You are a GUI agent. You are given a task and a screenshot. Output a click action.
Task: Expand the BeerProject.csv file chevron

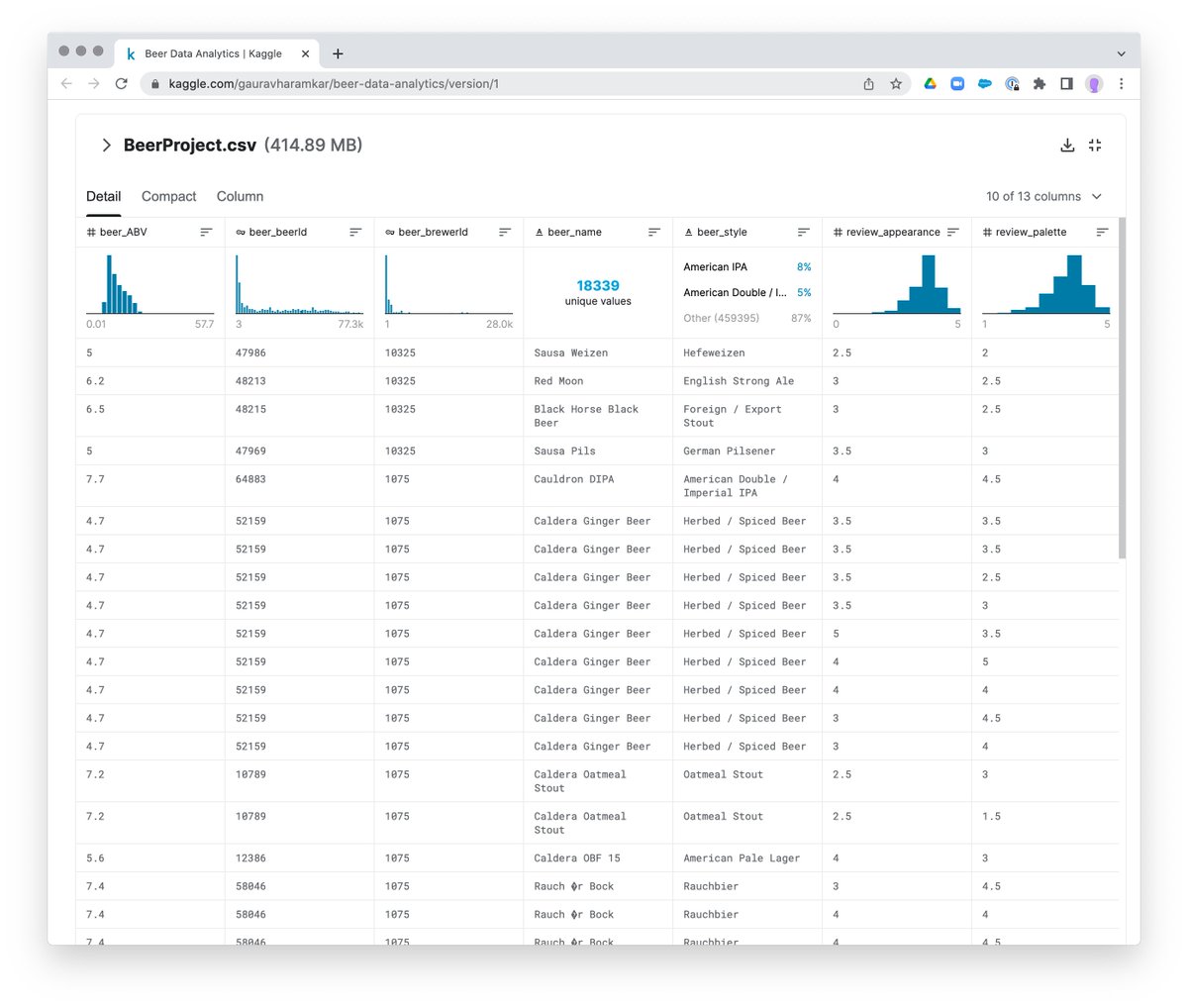point(106,146)
